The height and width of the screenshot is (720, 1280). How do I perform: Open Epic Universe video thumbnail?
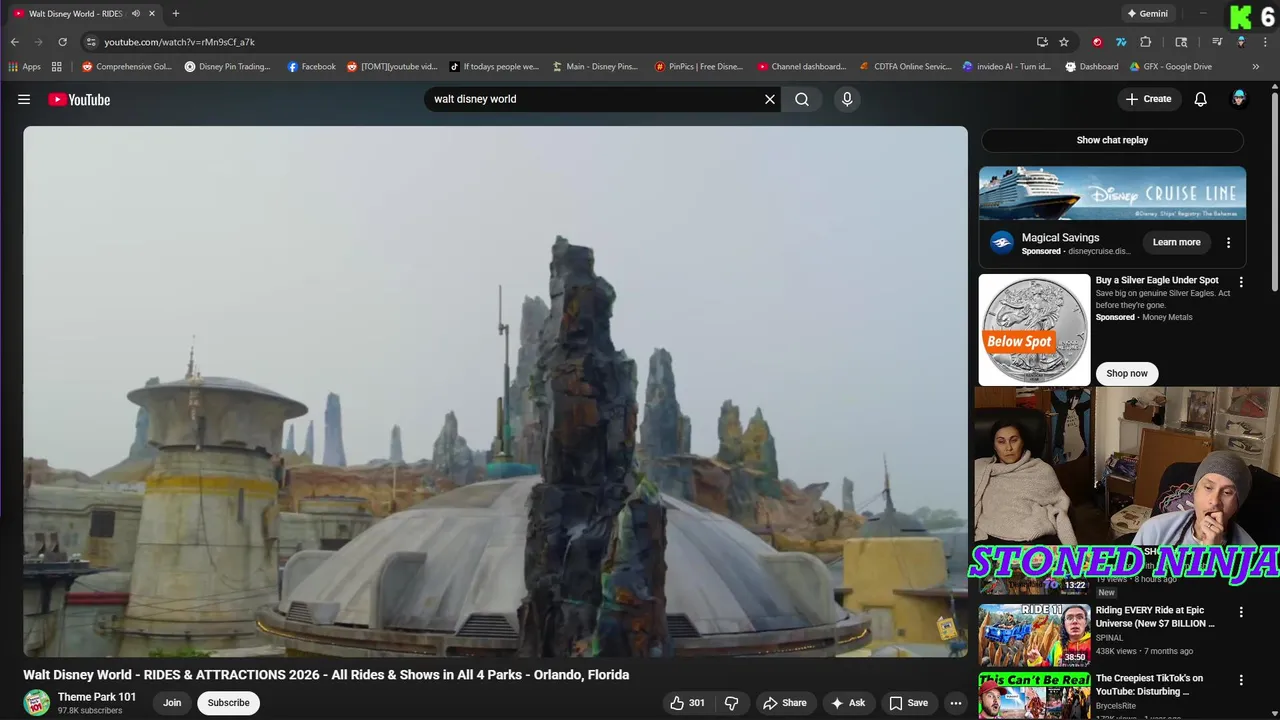[x=1034, y=635]
